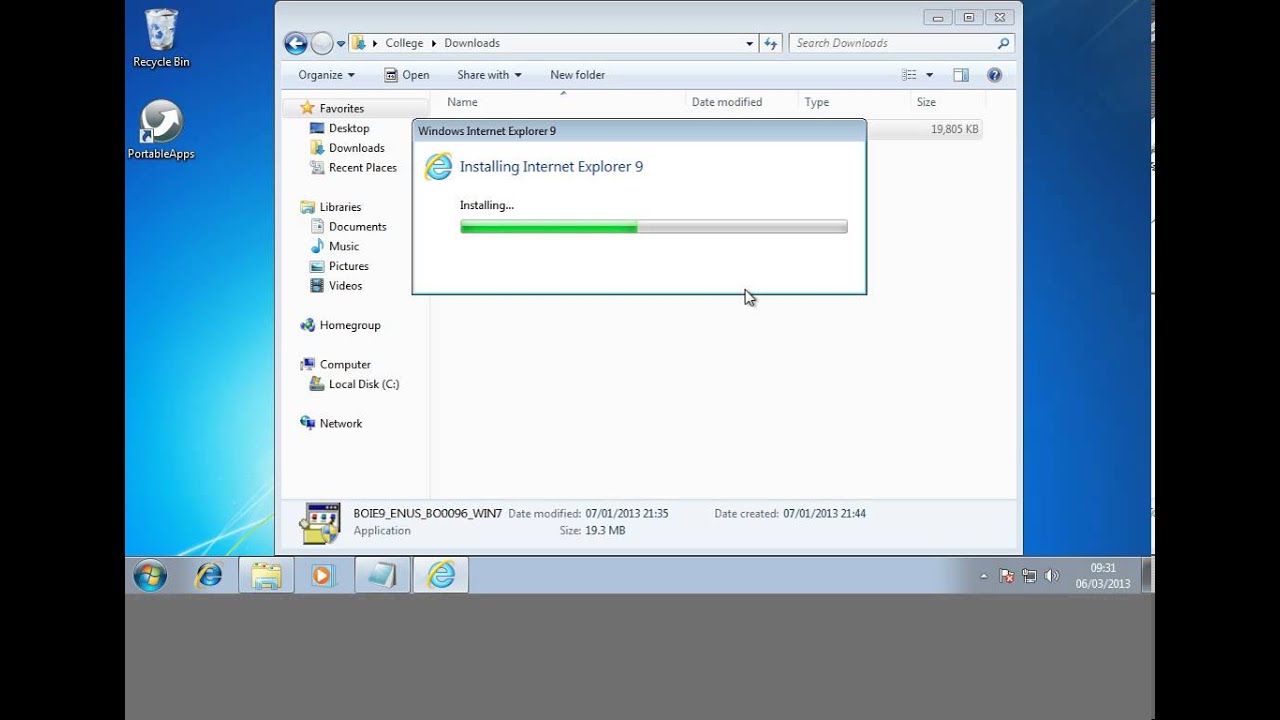Expand the view options dropdown arrow
The width and height of the screenshot is (1280, 720).
[929, 75]
